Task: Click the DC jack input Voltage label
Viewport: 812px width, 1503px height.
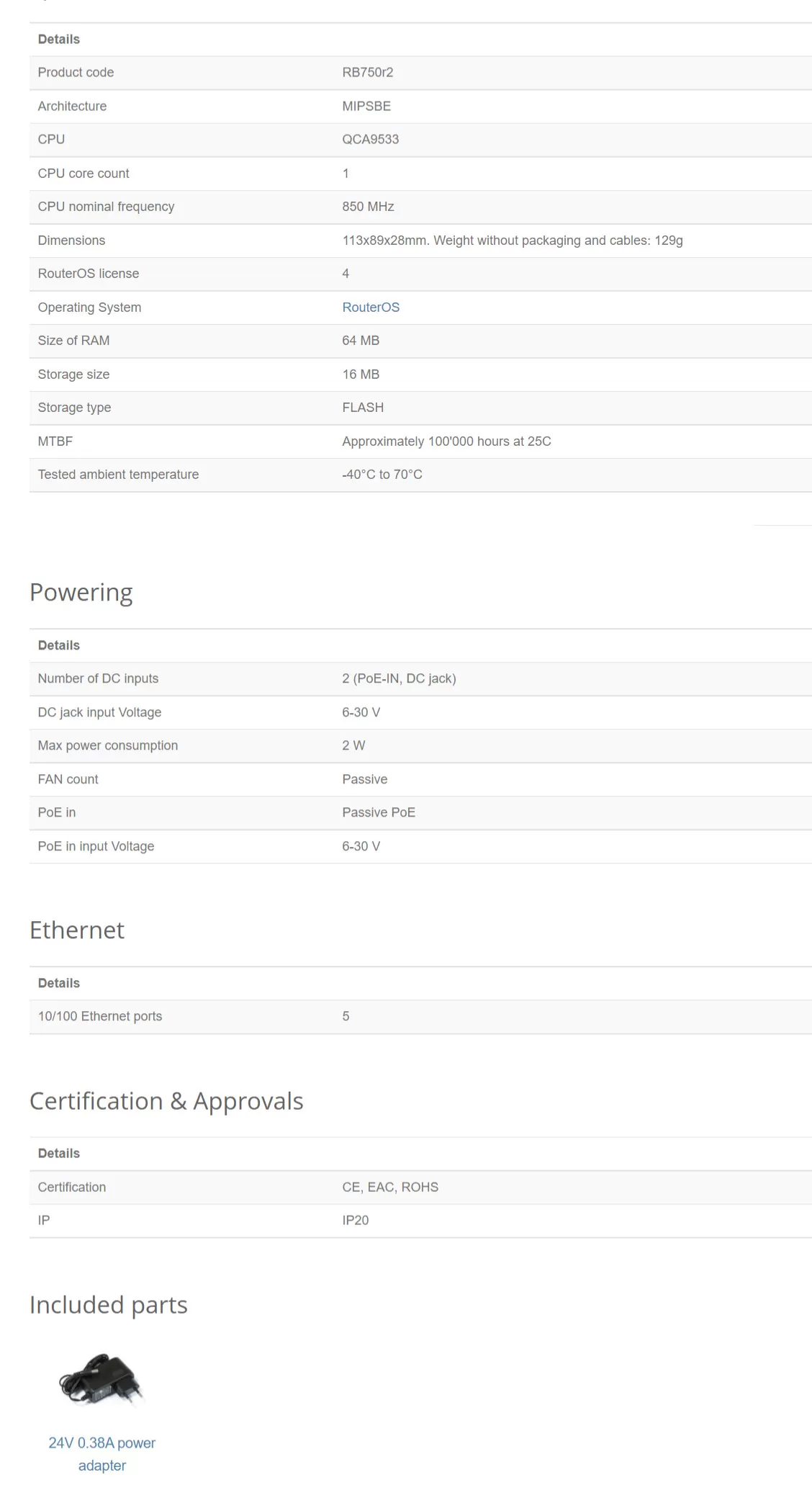Action: point(99,712)
